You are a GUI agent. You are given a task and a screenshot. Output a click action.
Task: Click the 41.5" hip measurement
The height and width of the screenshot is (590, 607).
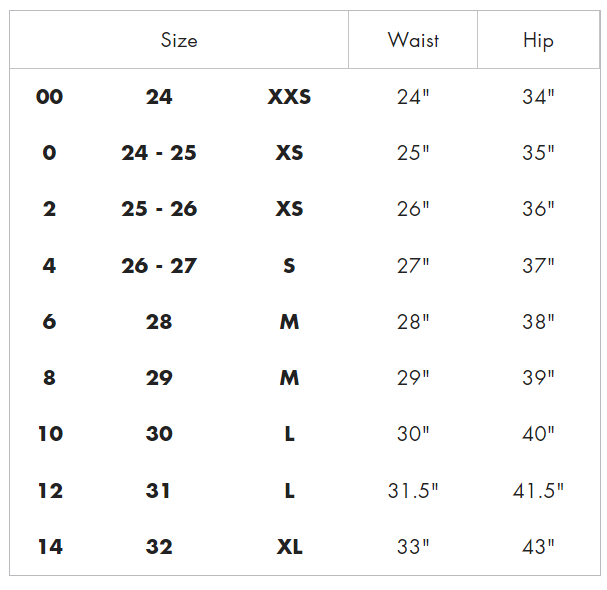tap(538, 491)
